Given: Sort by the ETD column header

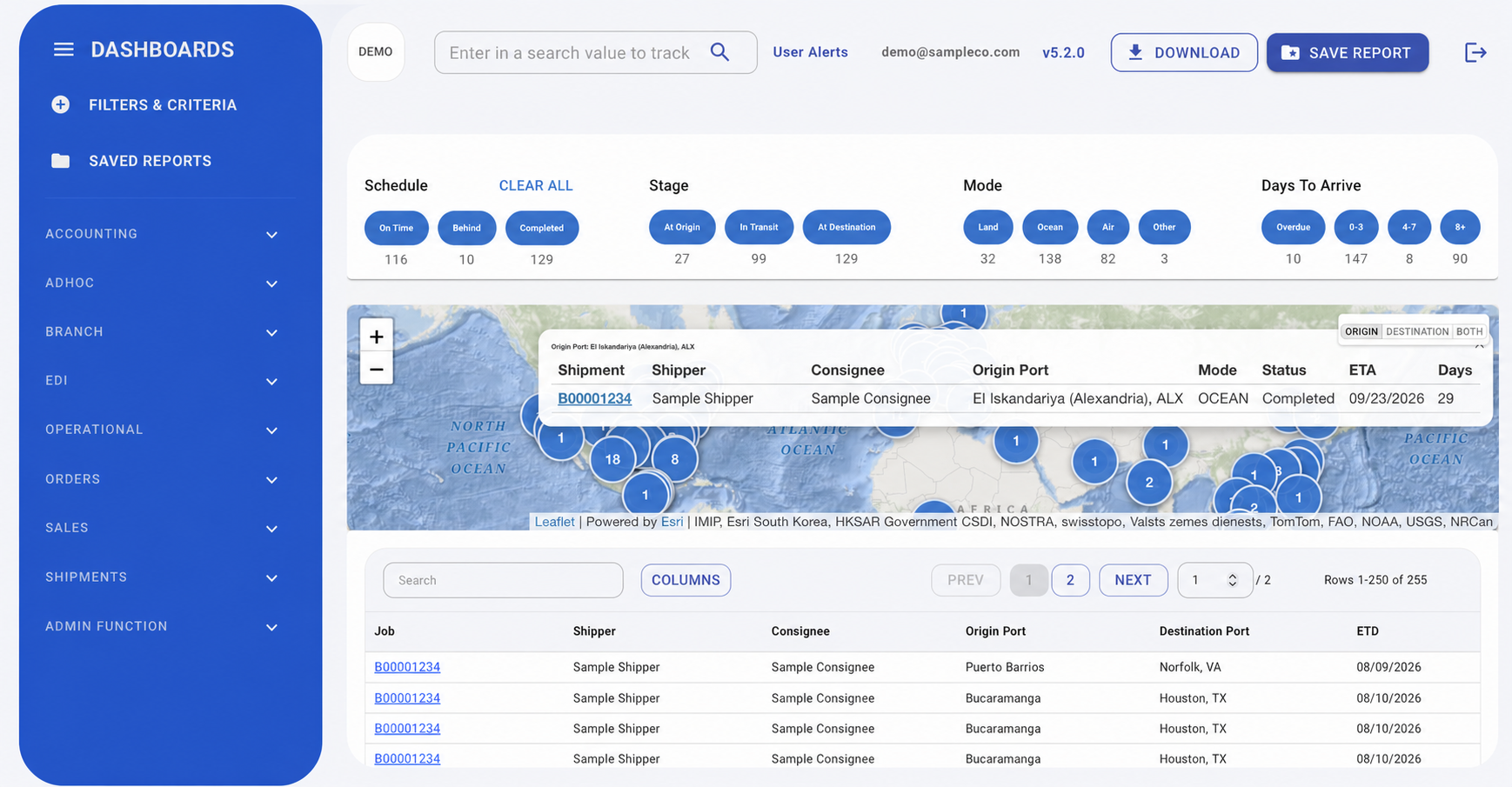Looking at the screenshot, I should pos(1368,631).
